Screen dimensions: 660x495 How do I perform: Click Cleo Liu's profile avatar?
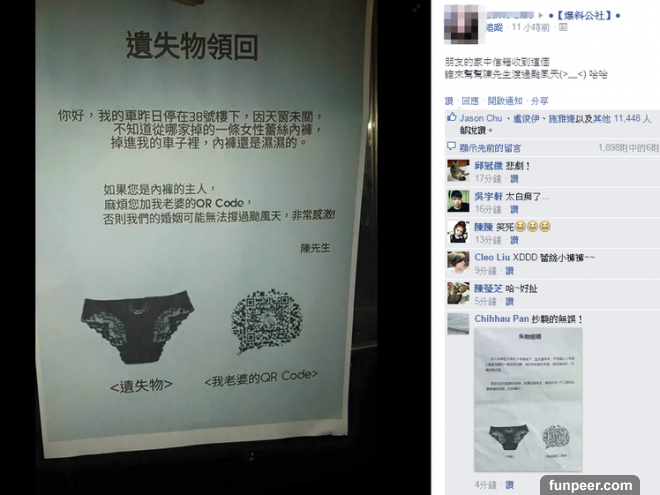pyautogui.click(x=458, y=262)
